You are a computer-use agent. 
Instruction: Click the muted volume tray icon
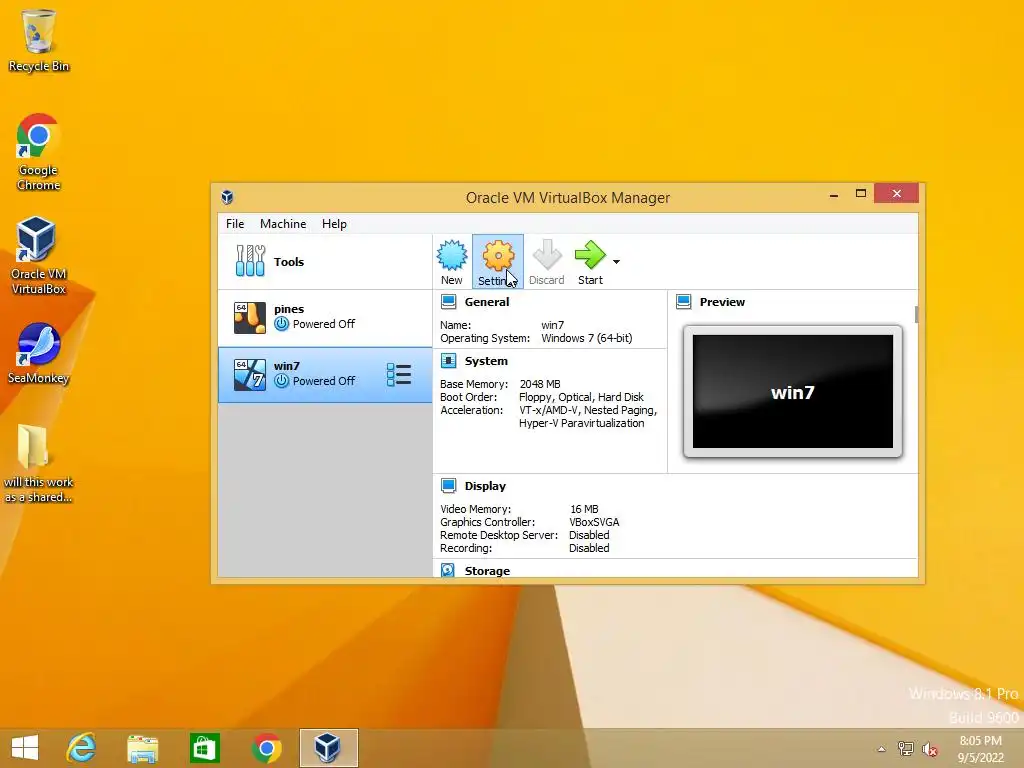point(929,748)
